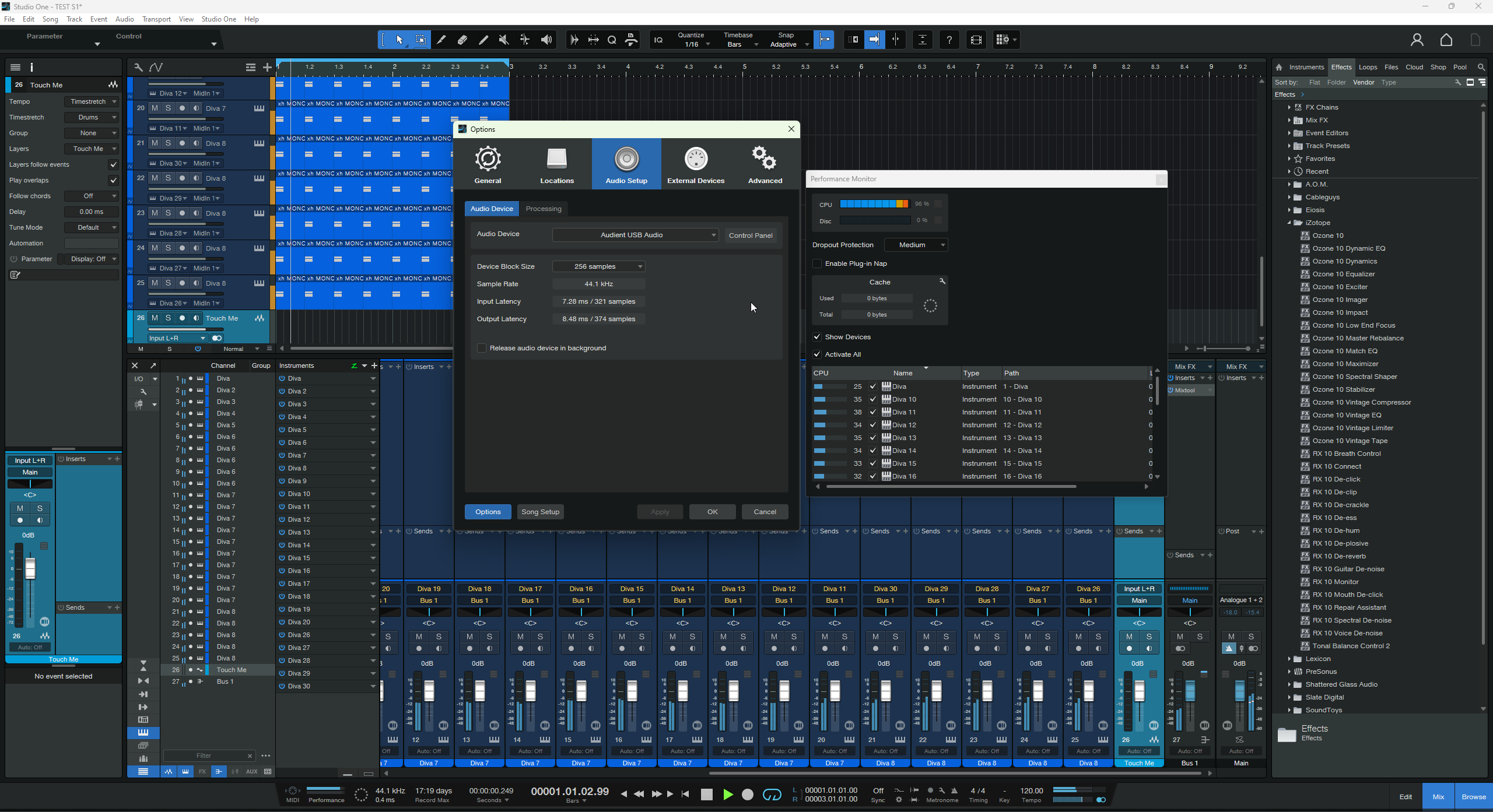This screenshot has width=1493, height=812.
Task: Click Cancel to dismiss Options dialog
Action: [764, 511]
